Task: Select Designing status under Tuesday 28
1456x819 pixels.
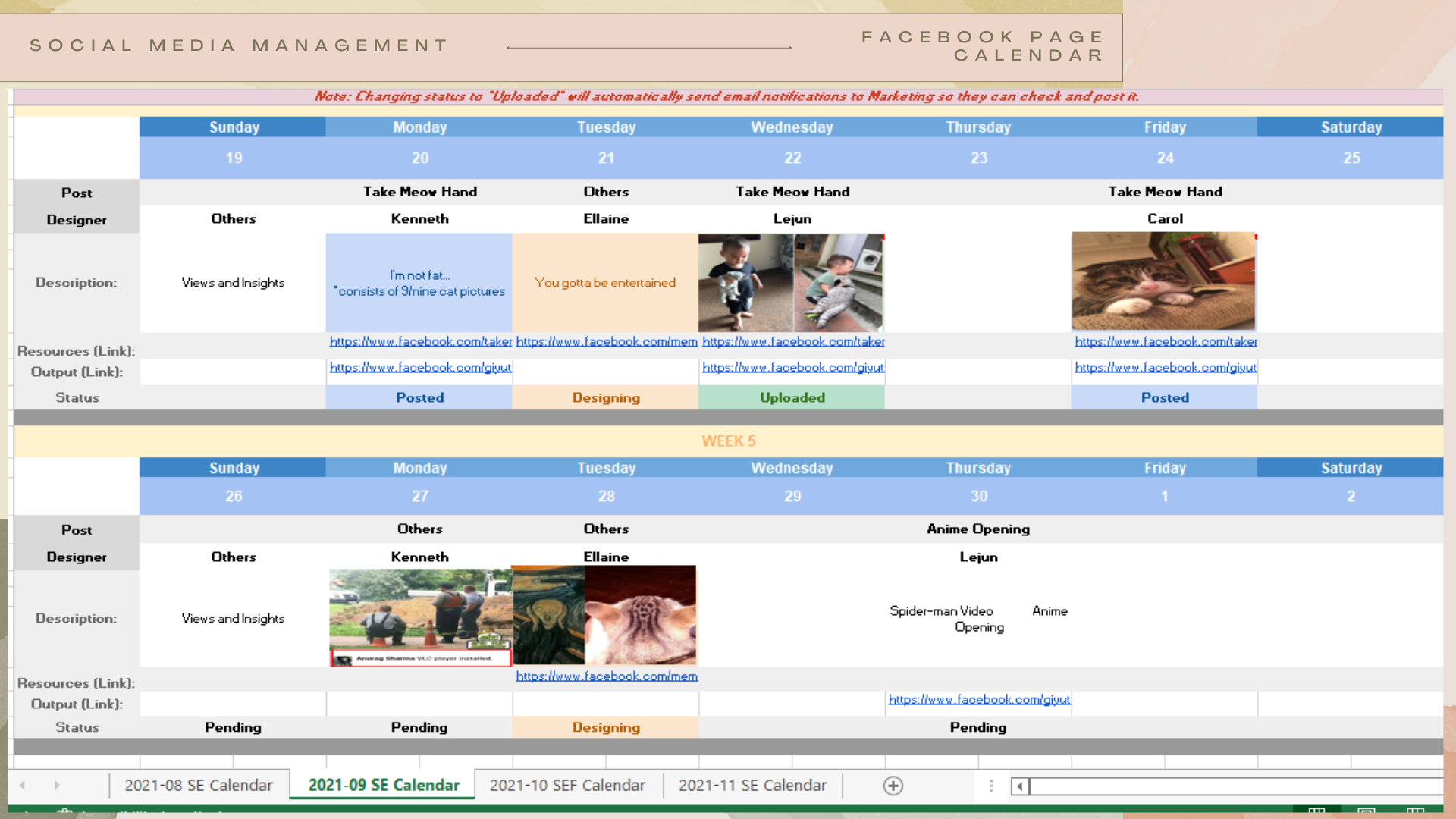Action: 605,727
